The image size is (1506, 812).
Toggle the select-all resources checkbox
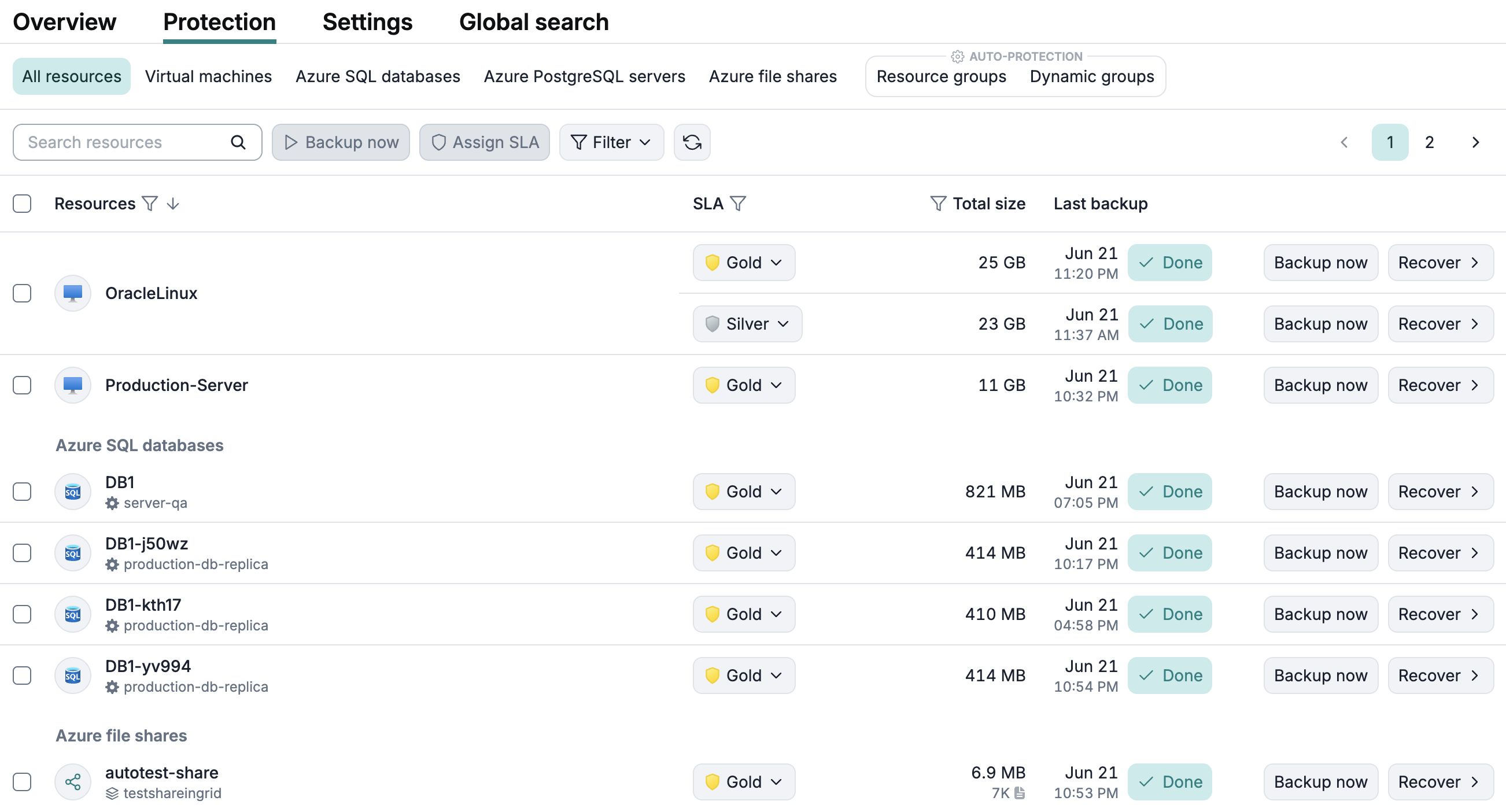(x=22, y=204)
